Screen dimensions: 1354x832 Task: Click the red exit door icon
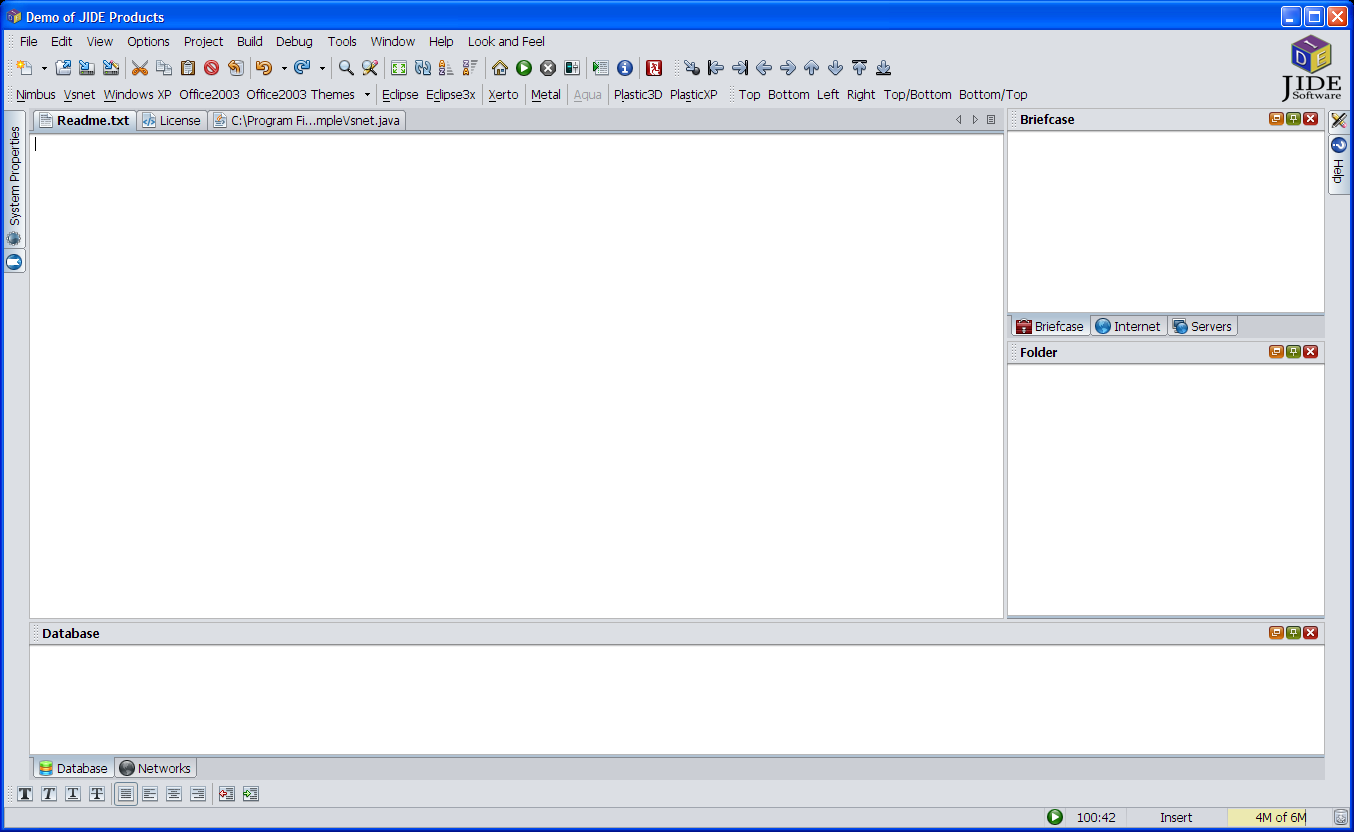coord(654,68)
